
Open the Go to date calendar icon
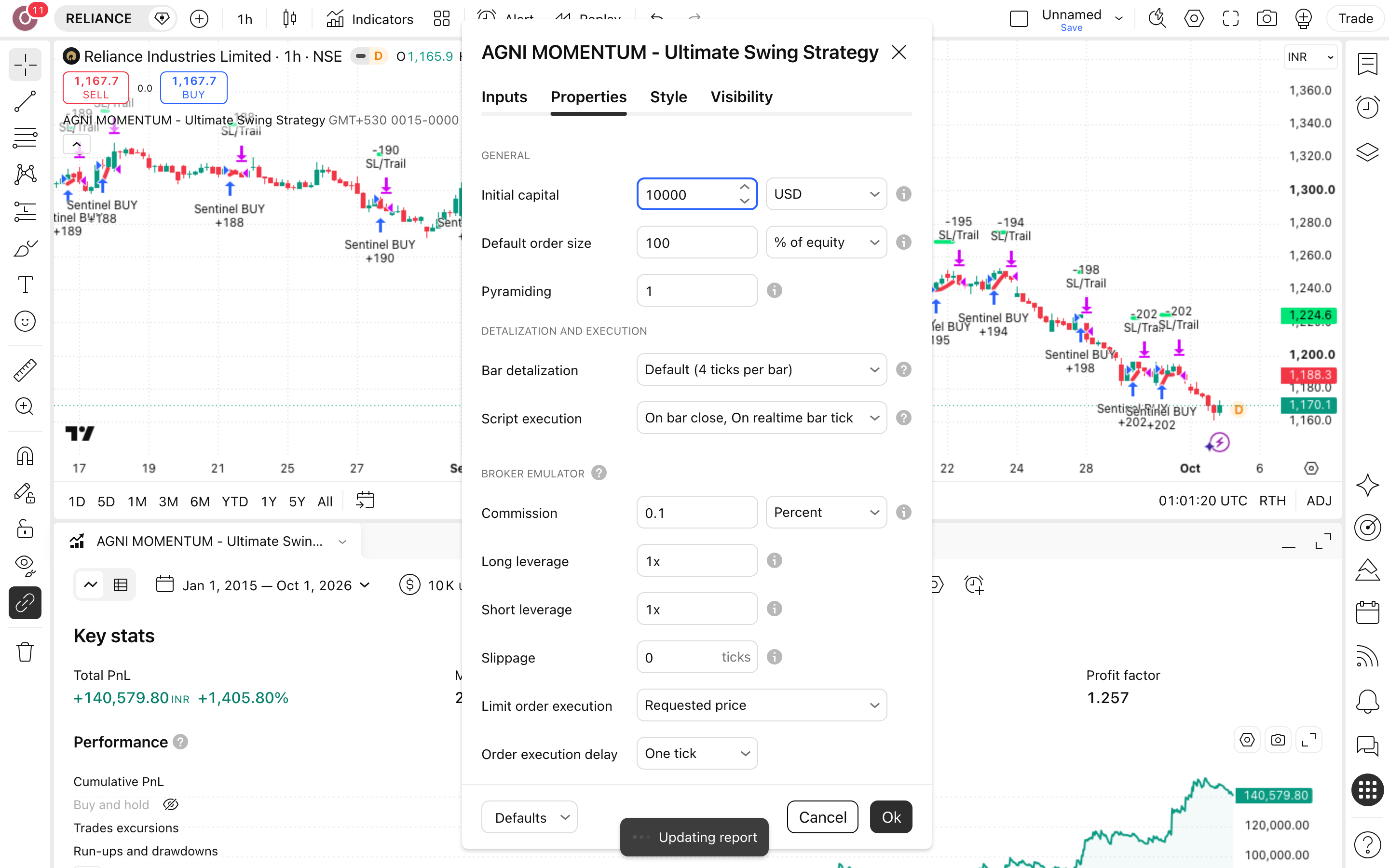pyautogui.click(x=365, y=501)
